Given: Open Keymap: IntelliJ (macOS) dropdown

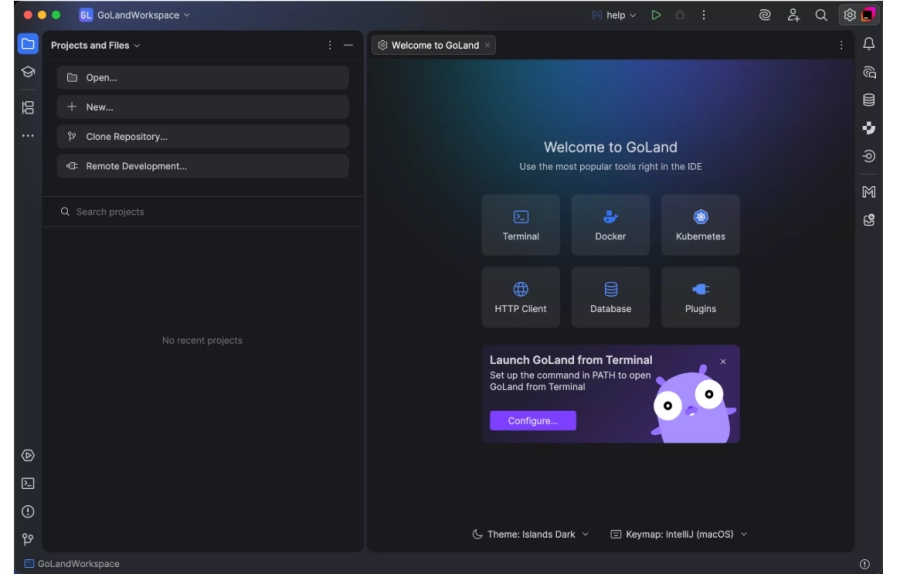Looking at the screenshot, I should [678, 534].
